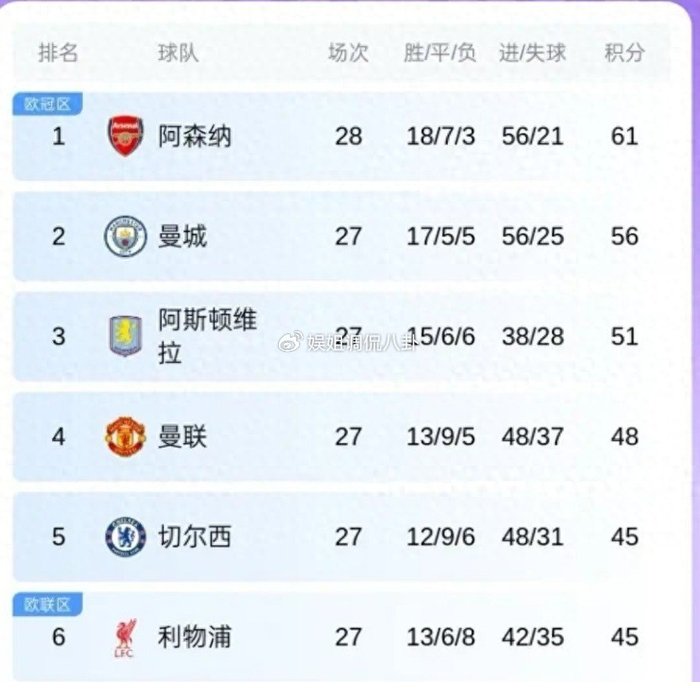Click the Manchester City club crest
This screenshot has height=682, width=700.
126,236
